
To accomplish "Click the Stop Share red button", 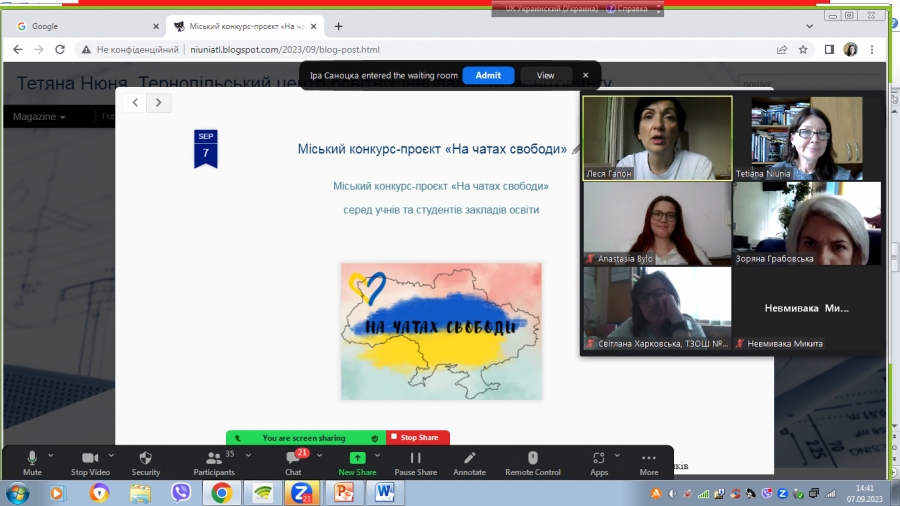I will click(x=418, y=438).
